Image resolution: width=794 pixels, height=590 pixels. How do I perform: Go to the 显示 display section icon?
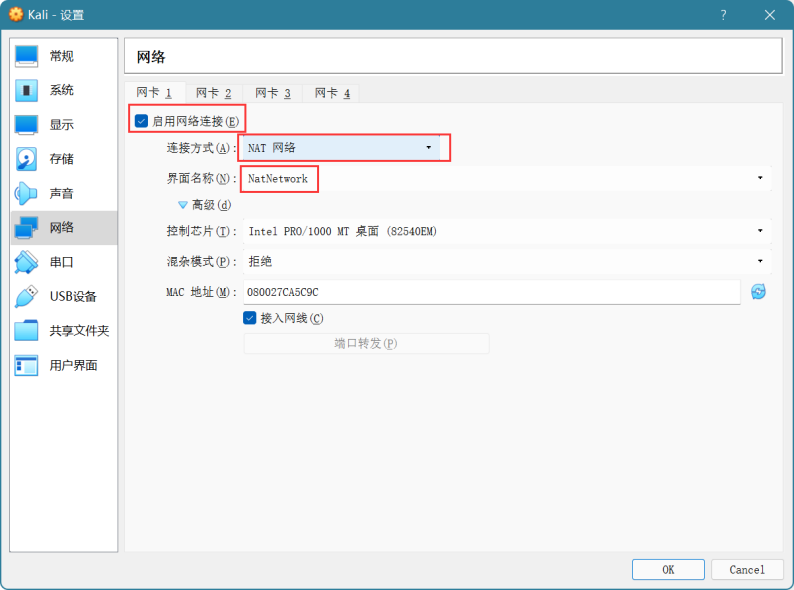pyautogui.click(x=26, y=125)
